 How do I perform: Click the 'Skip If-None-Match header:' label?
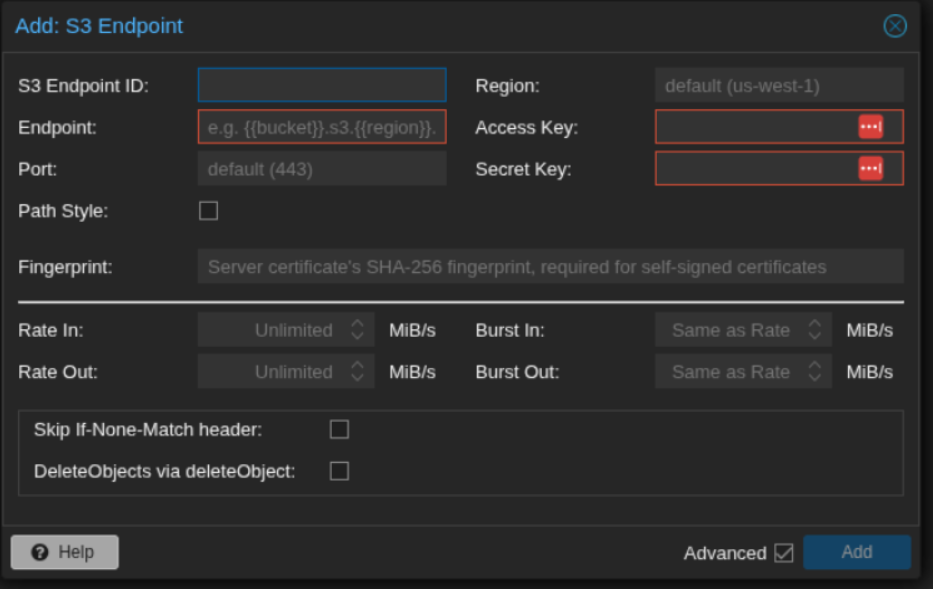tap(148, 429)
